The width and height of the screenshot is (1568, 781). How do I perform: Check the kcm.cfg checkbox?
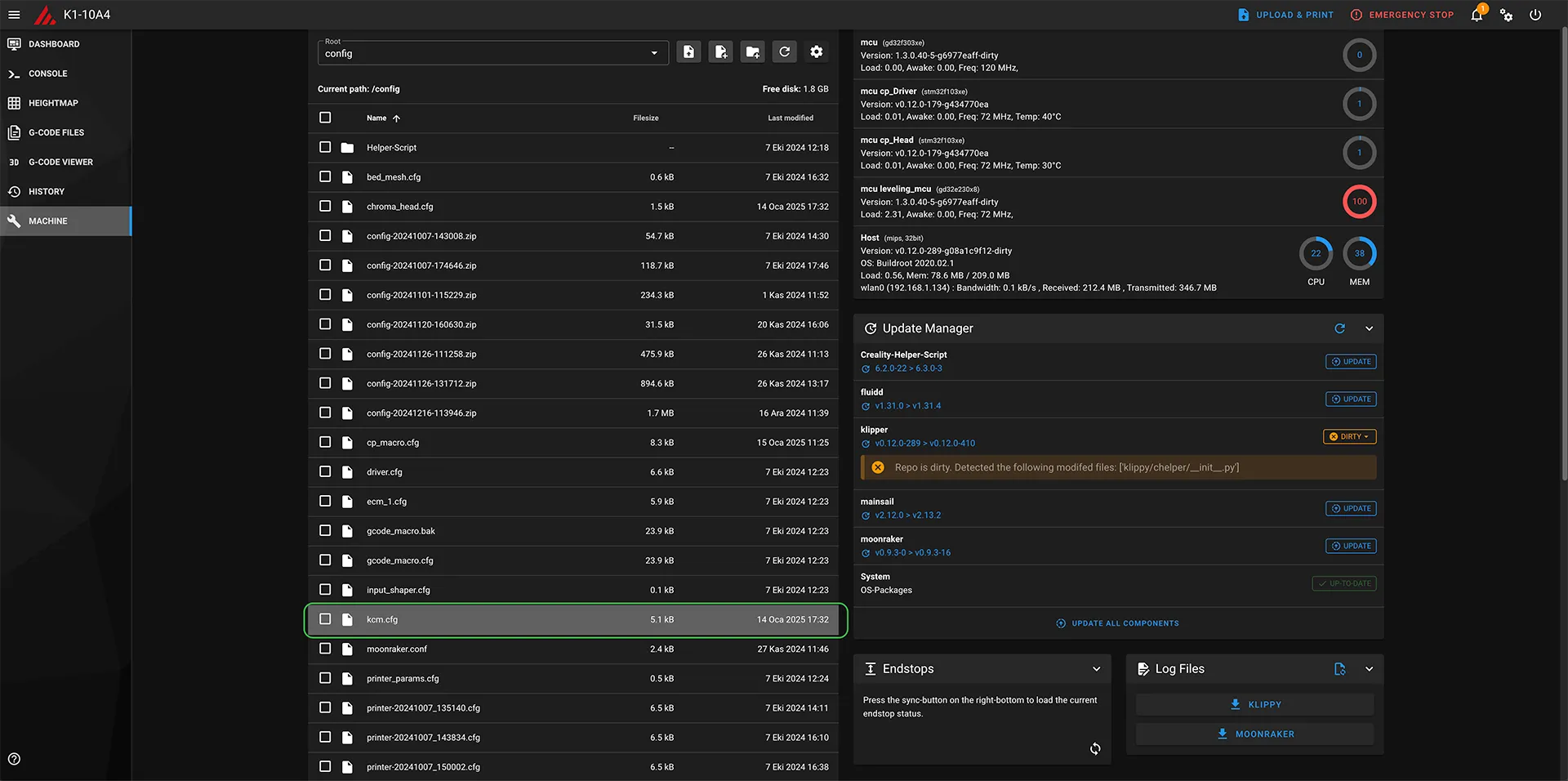pos(325,619)
